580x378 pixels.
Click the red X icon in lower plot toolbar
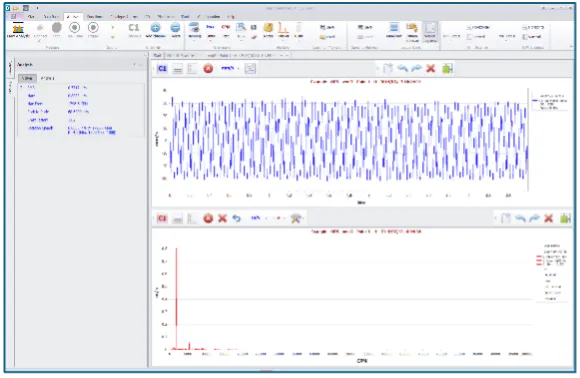click(x=222, y=219)
